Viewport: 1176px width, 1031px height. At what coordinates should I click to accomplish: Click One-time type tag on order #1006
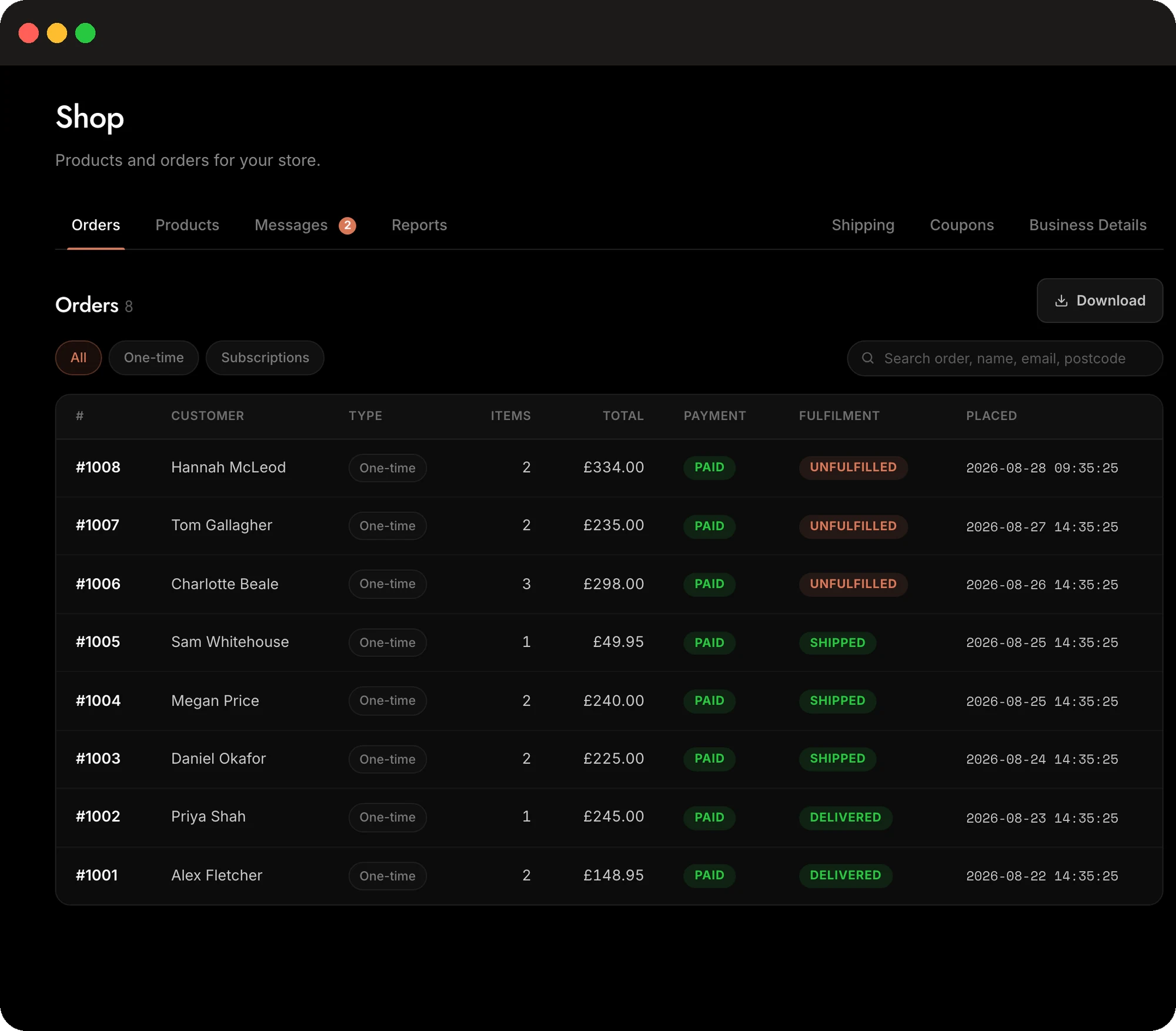[x=387, y=584]
